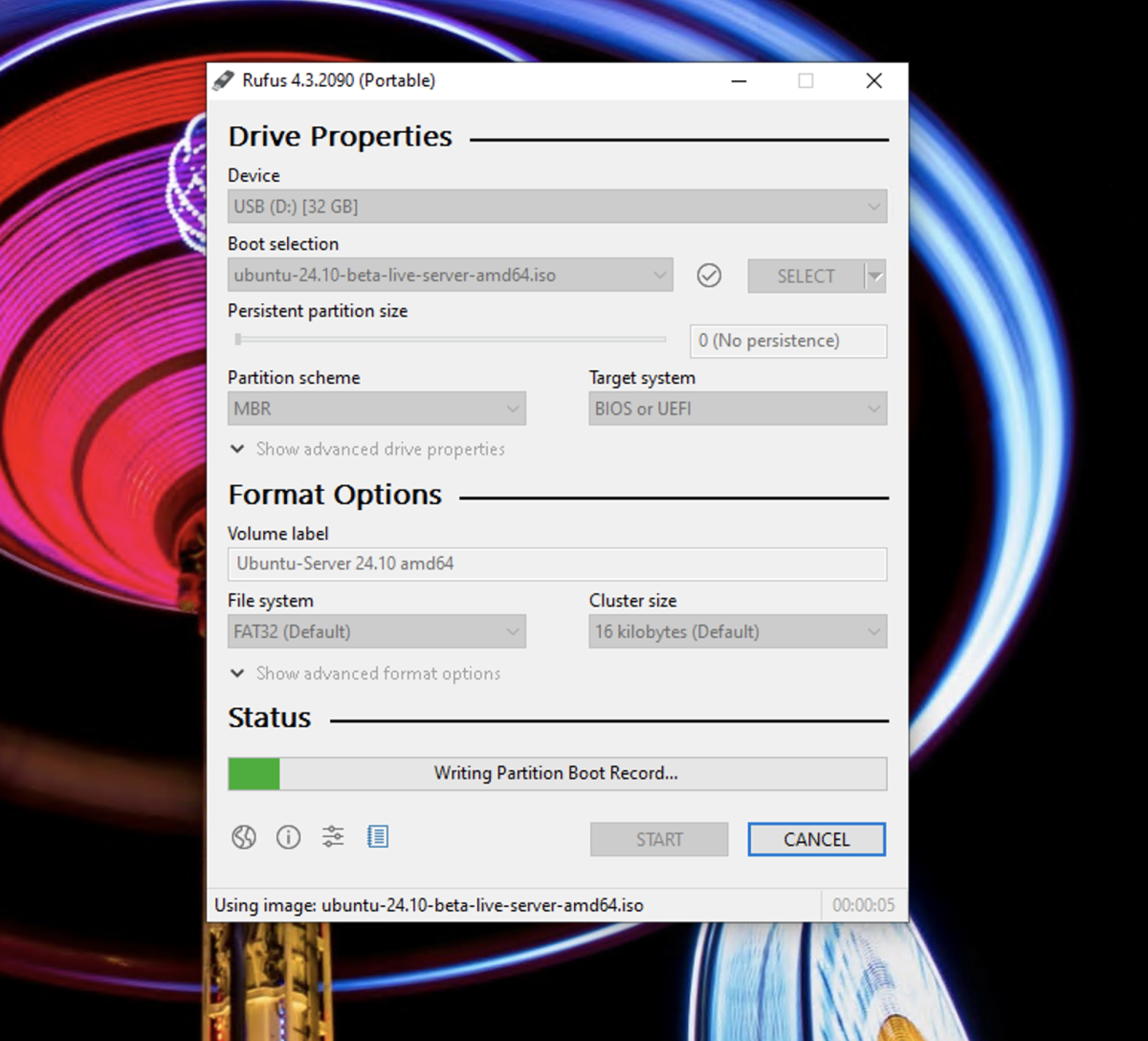This screenshot has width=1148, height=1041.
Task: Click the START button
Action: (x=659, y=839)
